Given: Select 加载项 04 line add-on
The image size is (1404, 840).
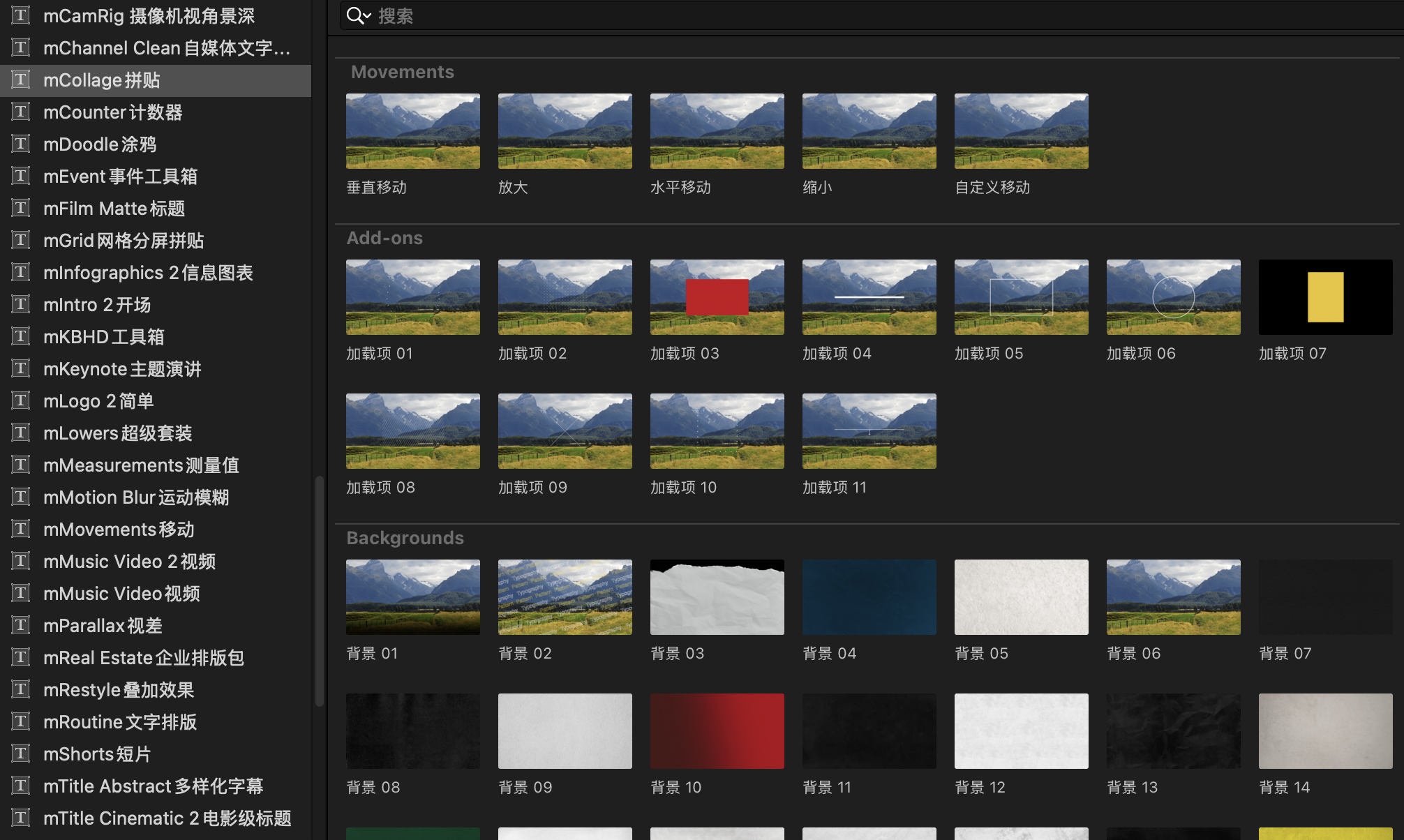Looking at the screenshot, I should (869, 297).
